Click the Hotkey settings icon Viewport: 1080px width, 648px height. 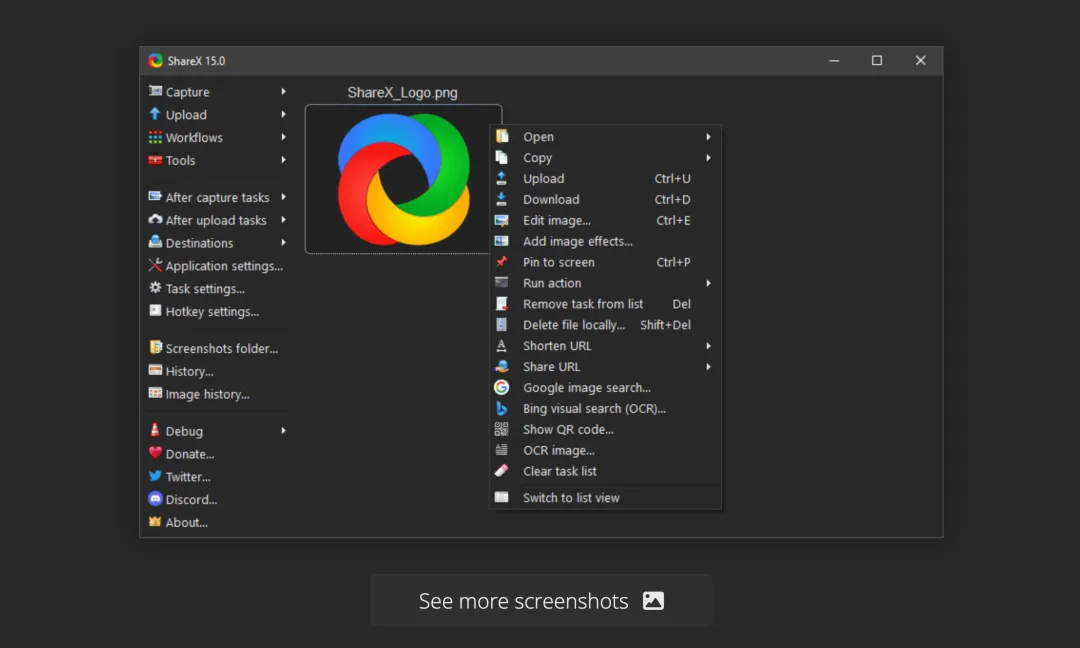[155, 311]
